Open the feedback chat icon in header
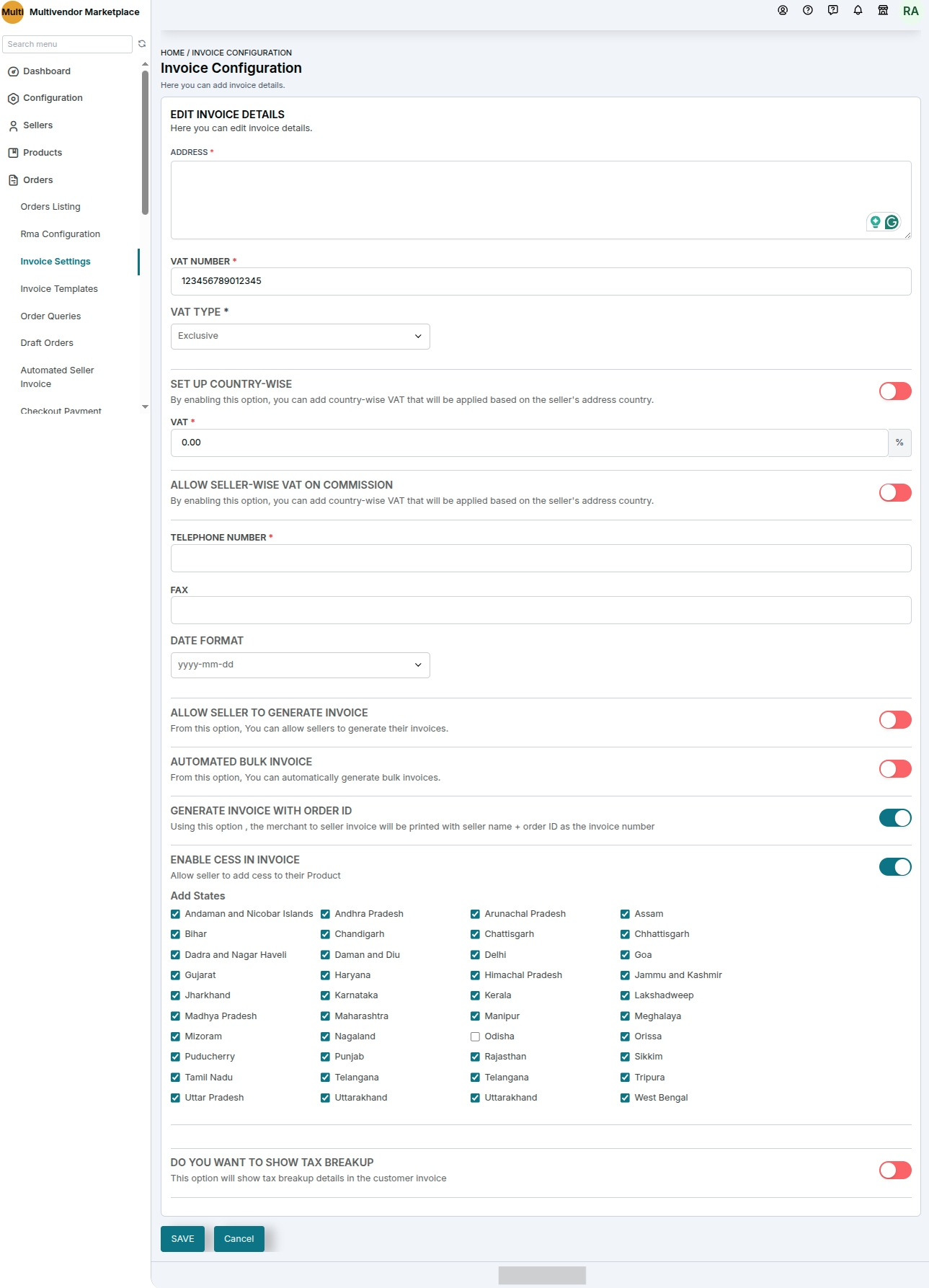The image size is (929, 1288). tap(833, 10)
